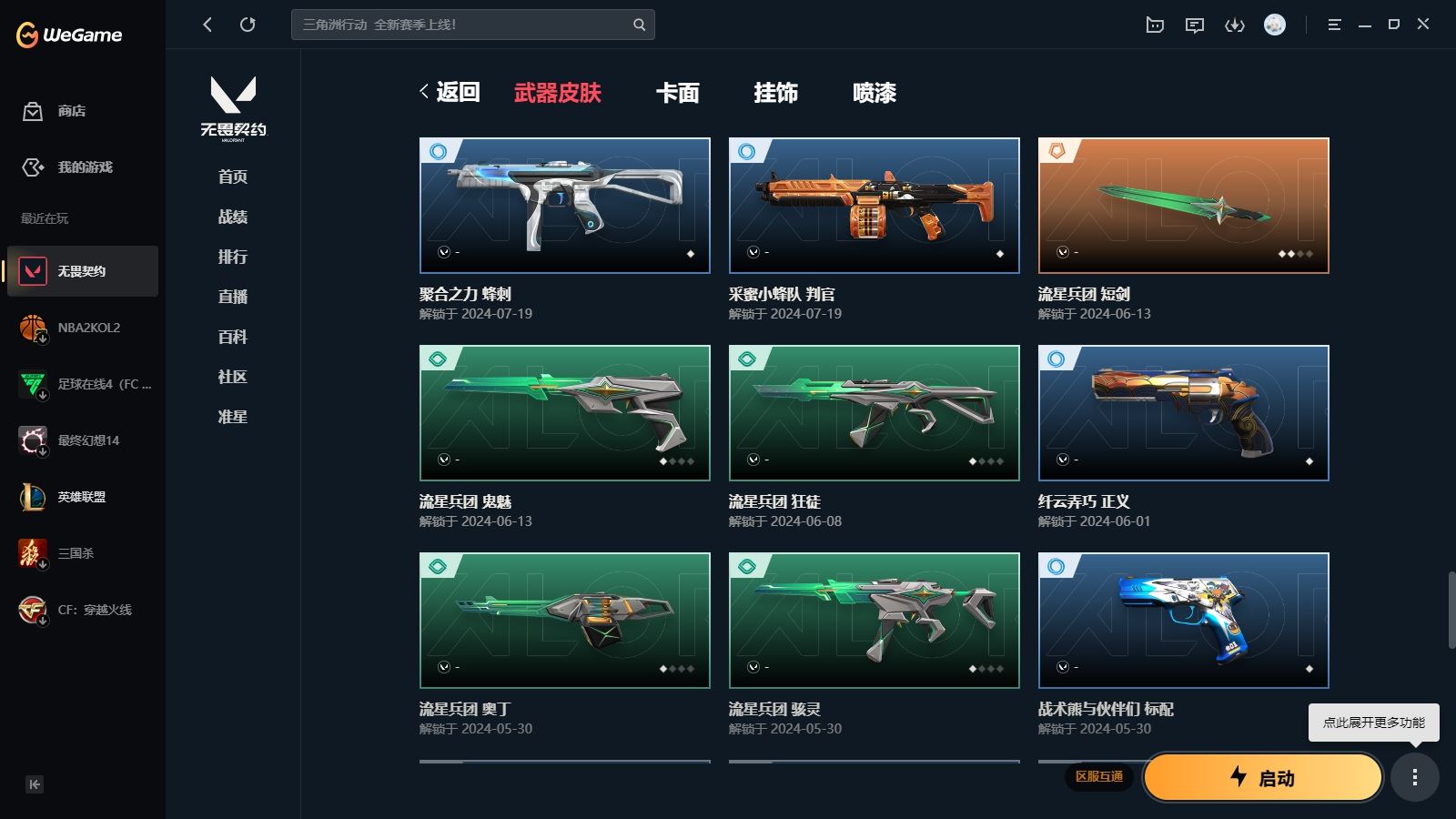Switch to the 喷漆 tab
Screen dimensions: 1456x819
coord(875,93)
